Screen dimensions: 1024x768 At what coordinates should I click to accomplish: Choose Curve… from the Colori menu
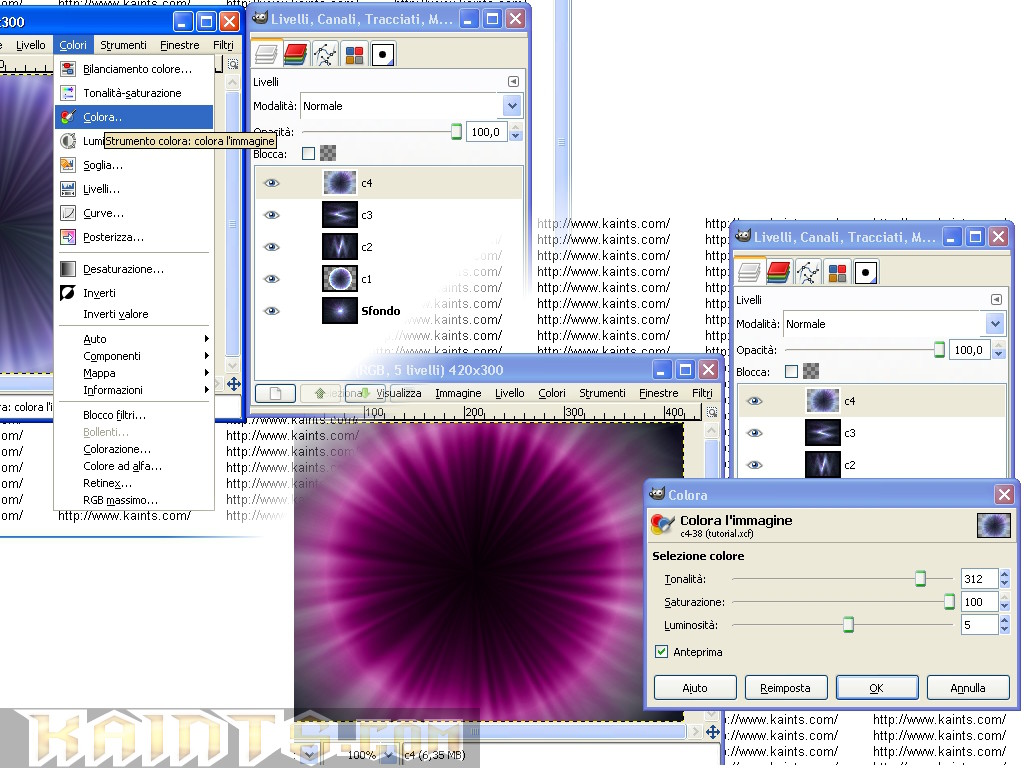[x=134, y=213]
